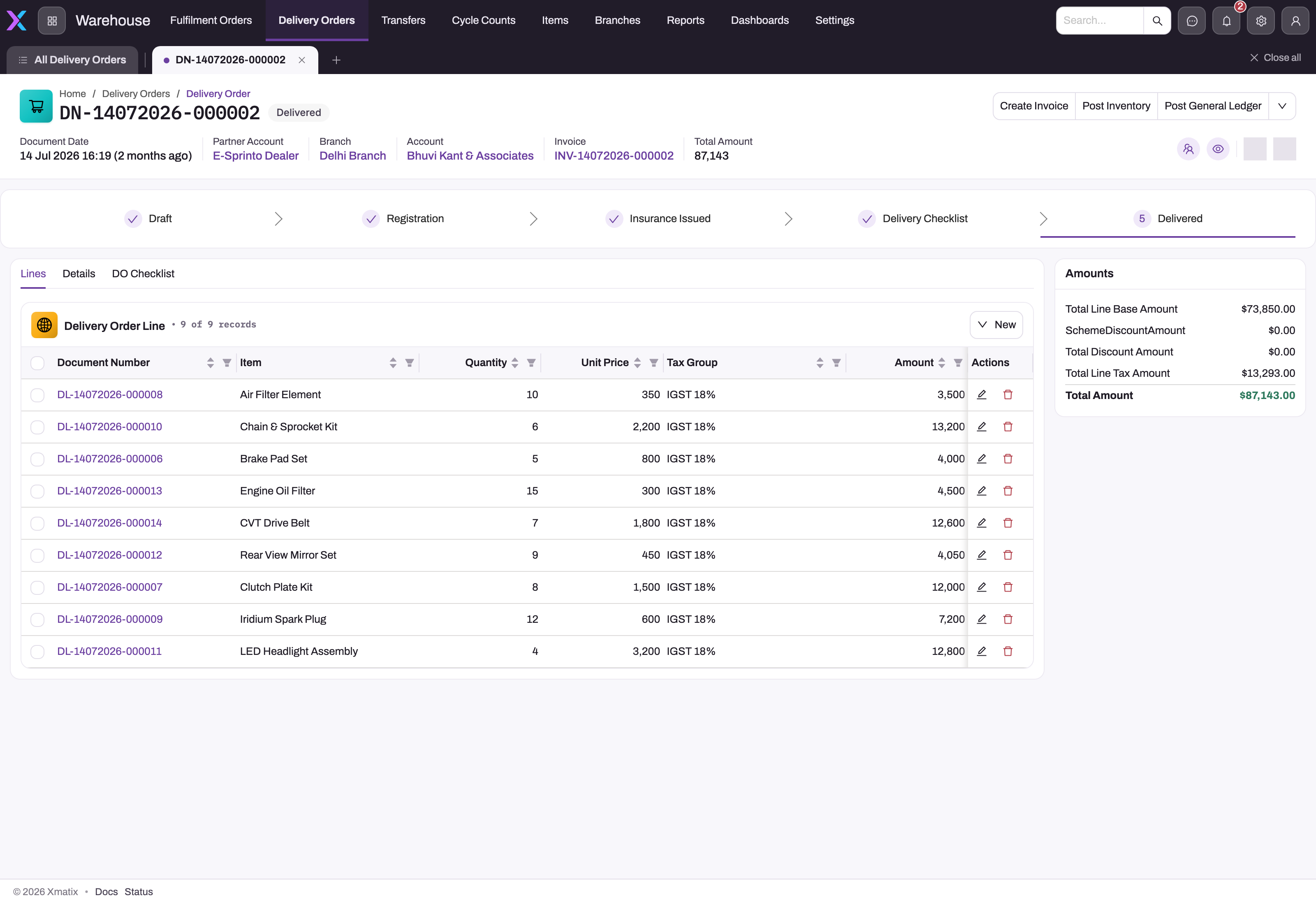Delete the CVT Drive Belt line
Screen dimensions: 1316x905
(1008, 523)
